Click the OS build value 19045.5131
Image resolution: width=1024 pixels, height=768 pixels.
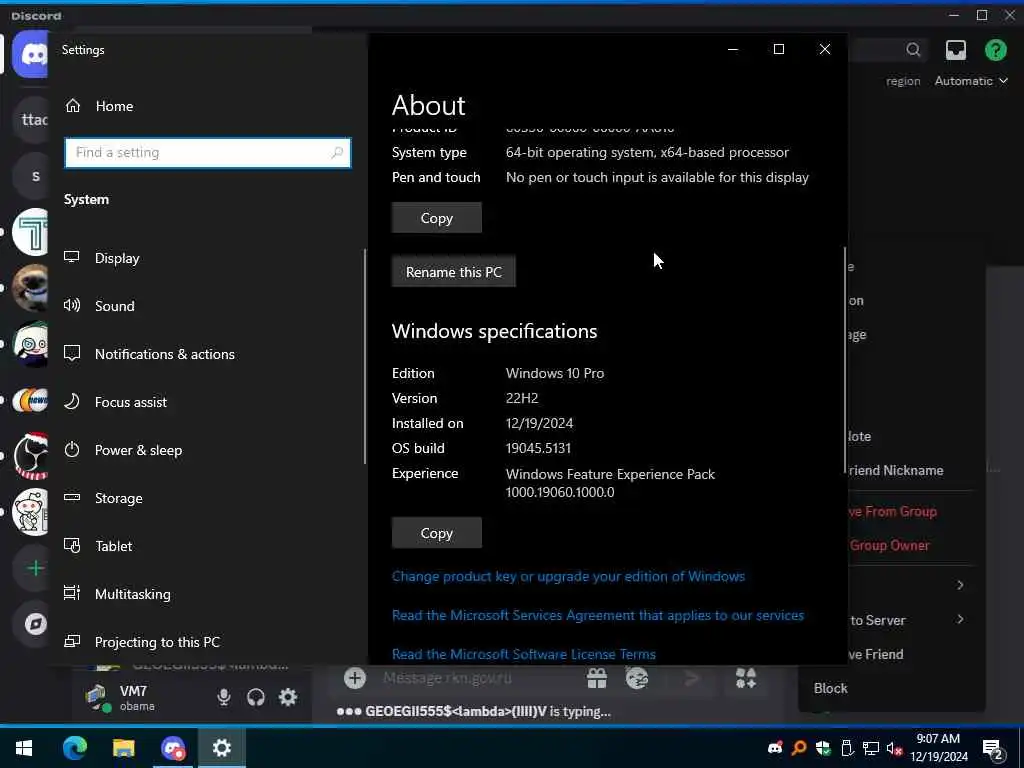click(x=538, y=449)
